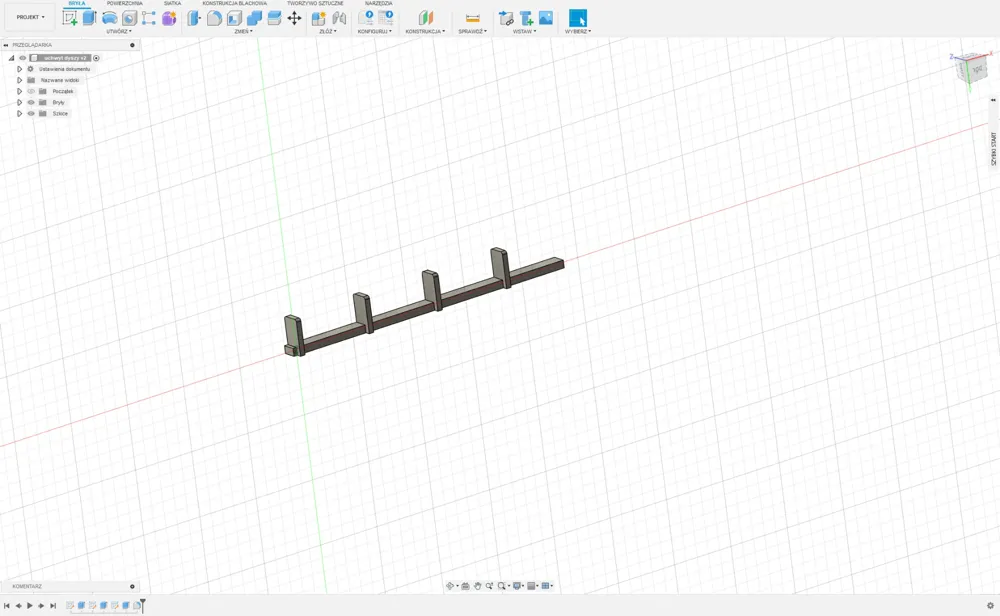Toggle visibility of Początek folder
This screenshot has height=616, width=1000.
point(31,91)
